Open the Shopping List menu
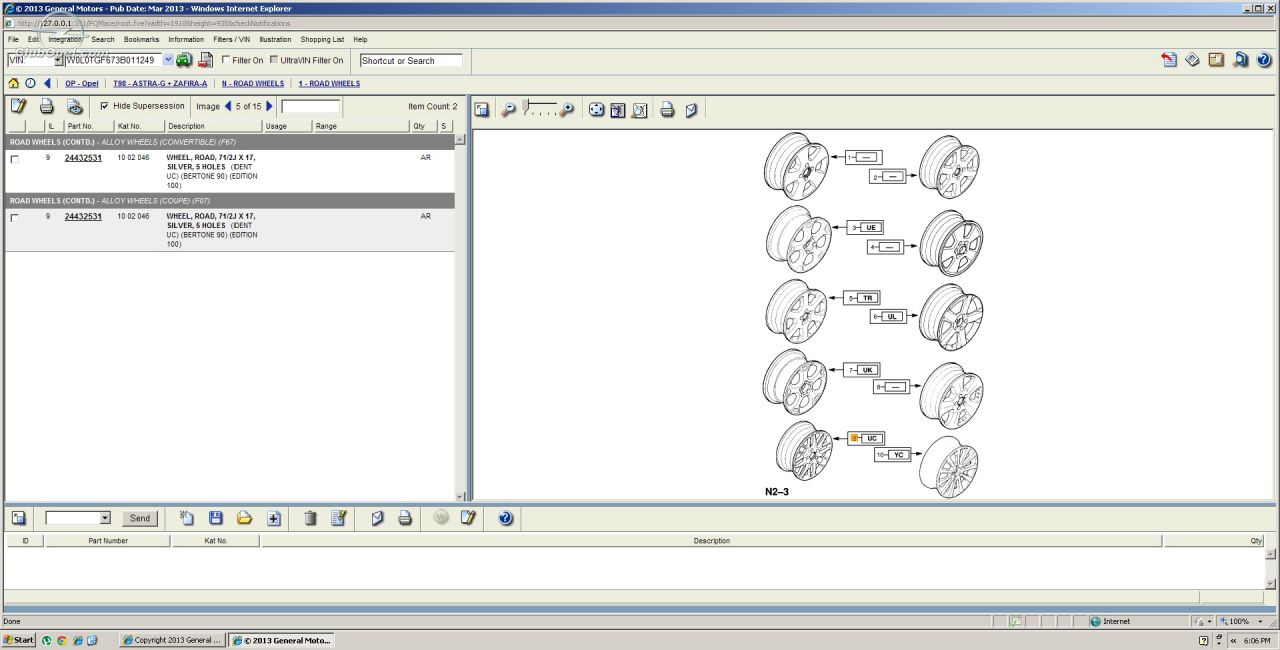This screenshot has height=650, width=1280. point(322,40)
